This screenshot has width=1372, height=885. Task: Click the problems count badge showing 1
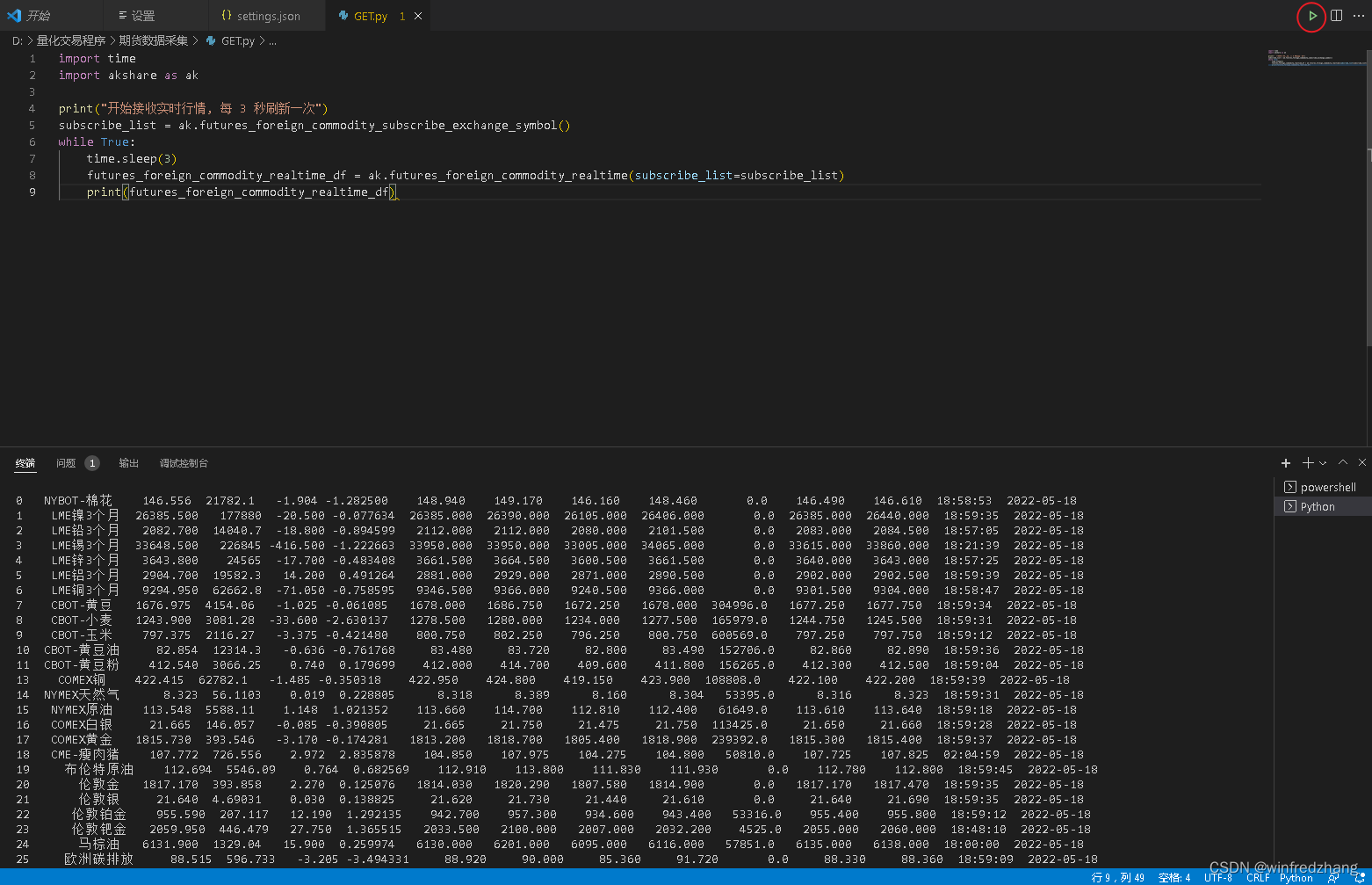click(x=92, y=463)
